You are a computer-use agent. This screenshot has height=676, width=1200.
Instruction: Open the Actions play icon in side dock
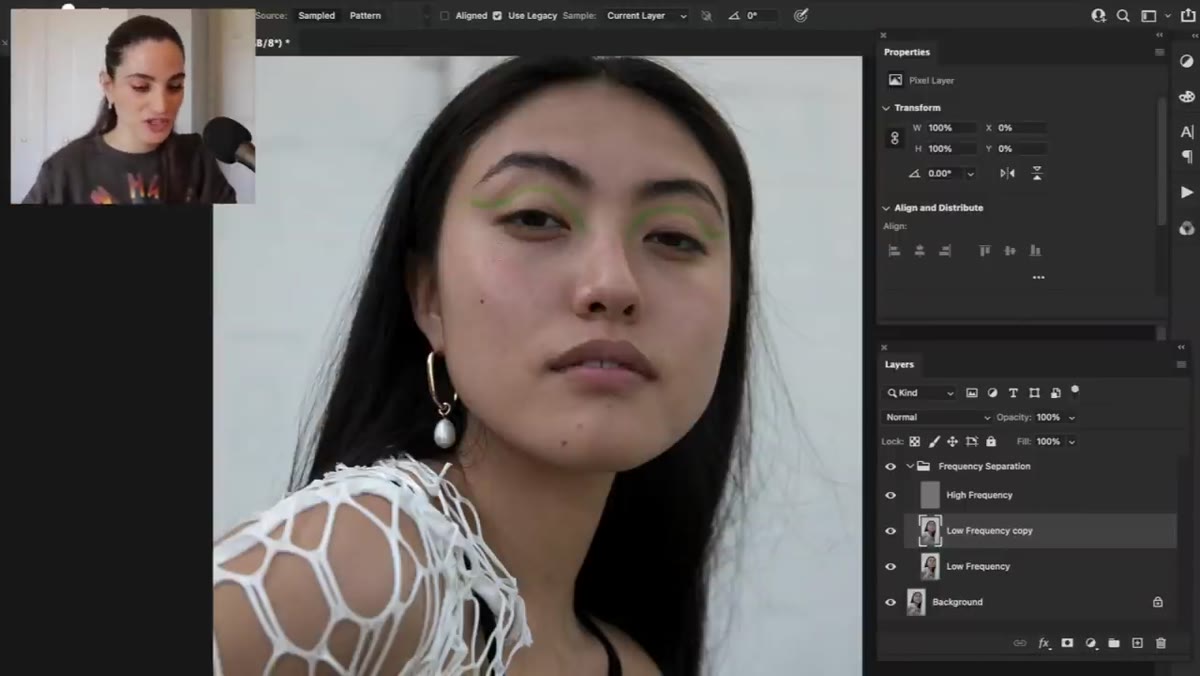click(x=1187, y=192)
